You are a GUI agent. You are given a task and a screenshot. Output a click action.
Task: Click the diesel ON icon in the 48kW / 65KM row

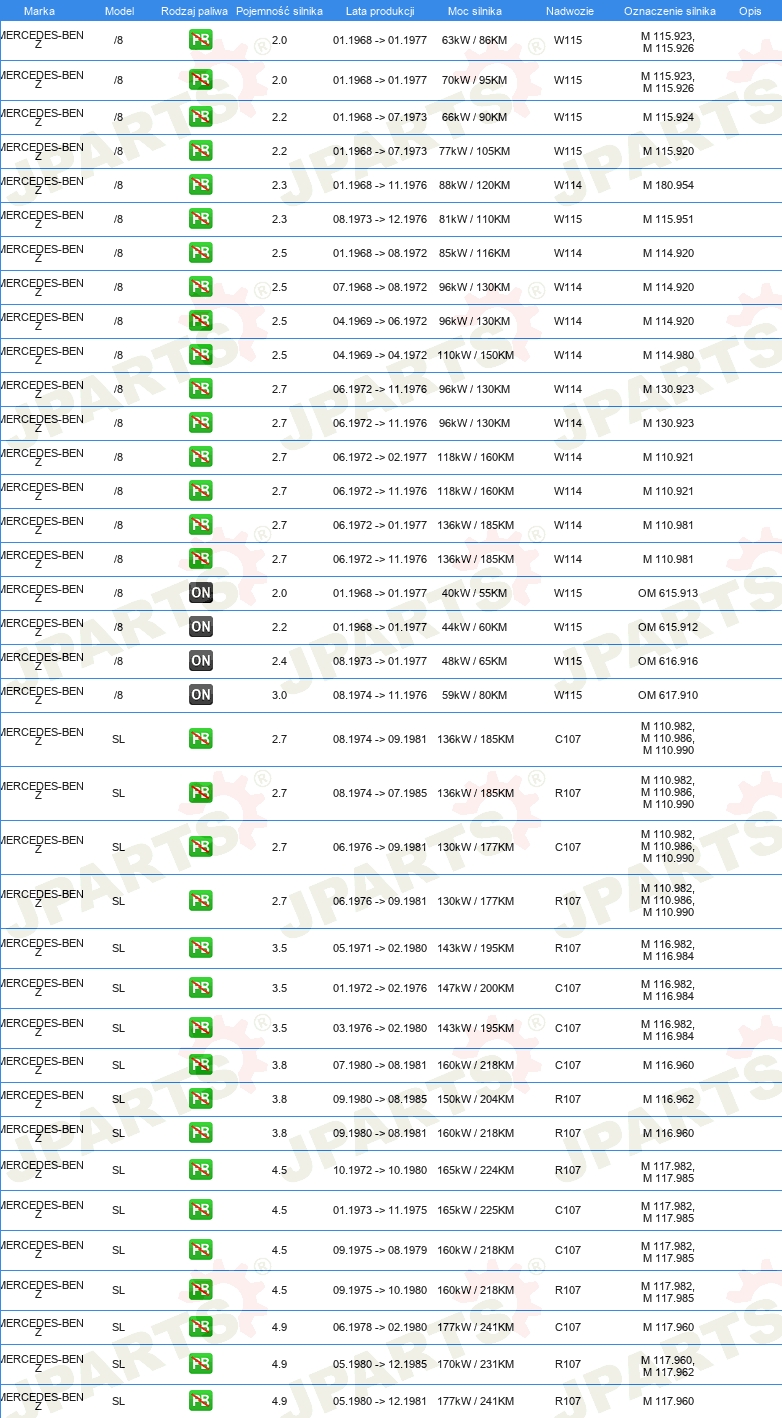click(x=201, y=662)
